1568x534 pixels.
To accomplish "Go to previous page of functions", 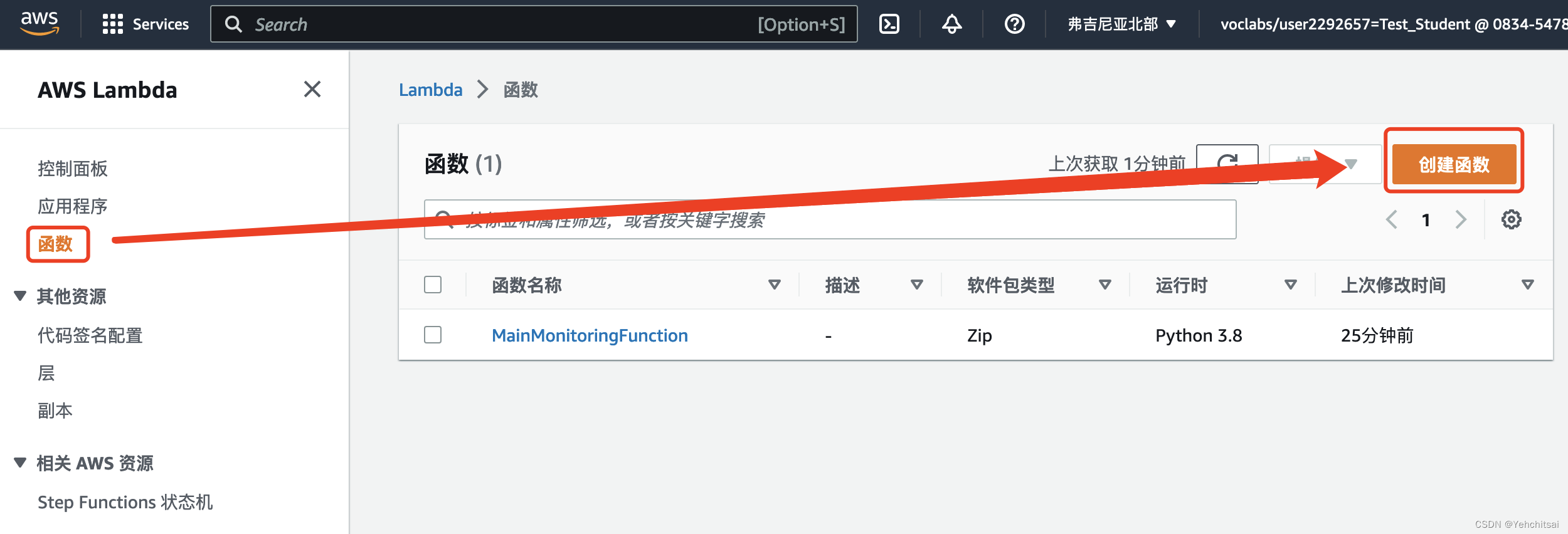I will [x=1392, y=219].
